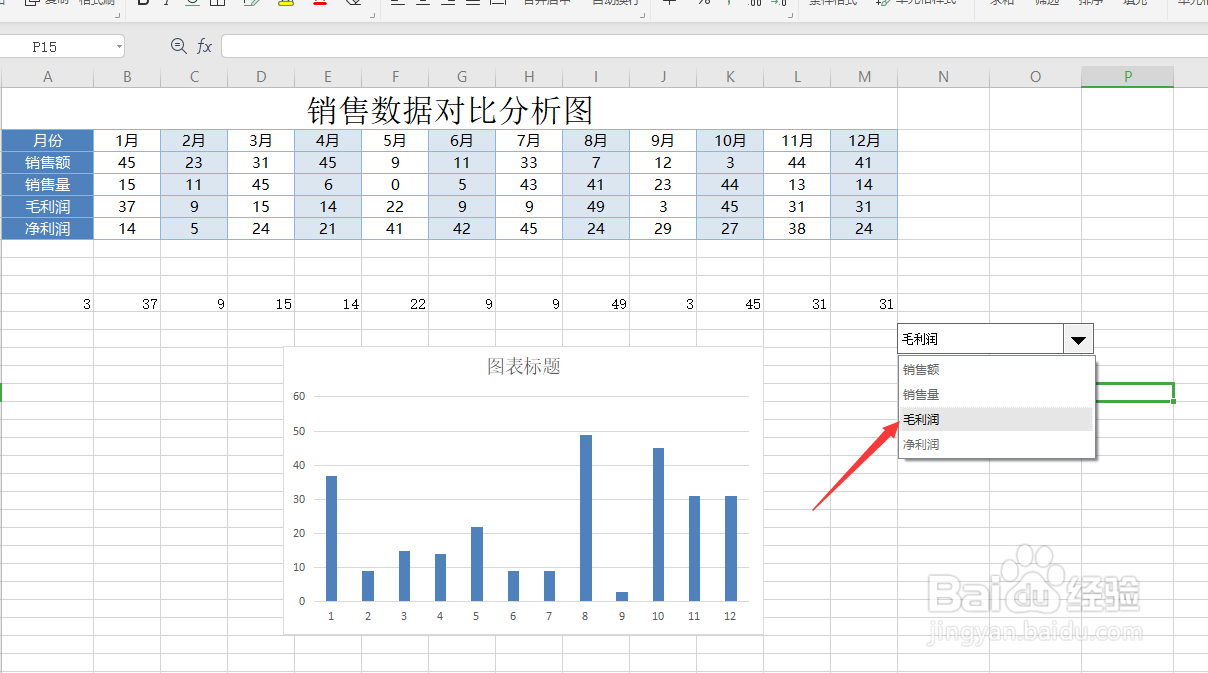Click the 净利润 row label in table
Image resolution: width=1208 pixels, height=673 pixels.
click(47, 229)
